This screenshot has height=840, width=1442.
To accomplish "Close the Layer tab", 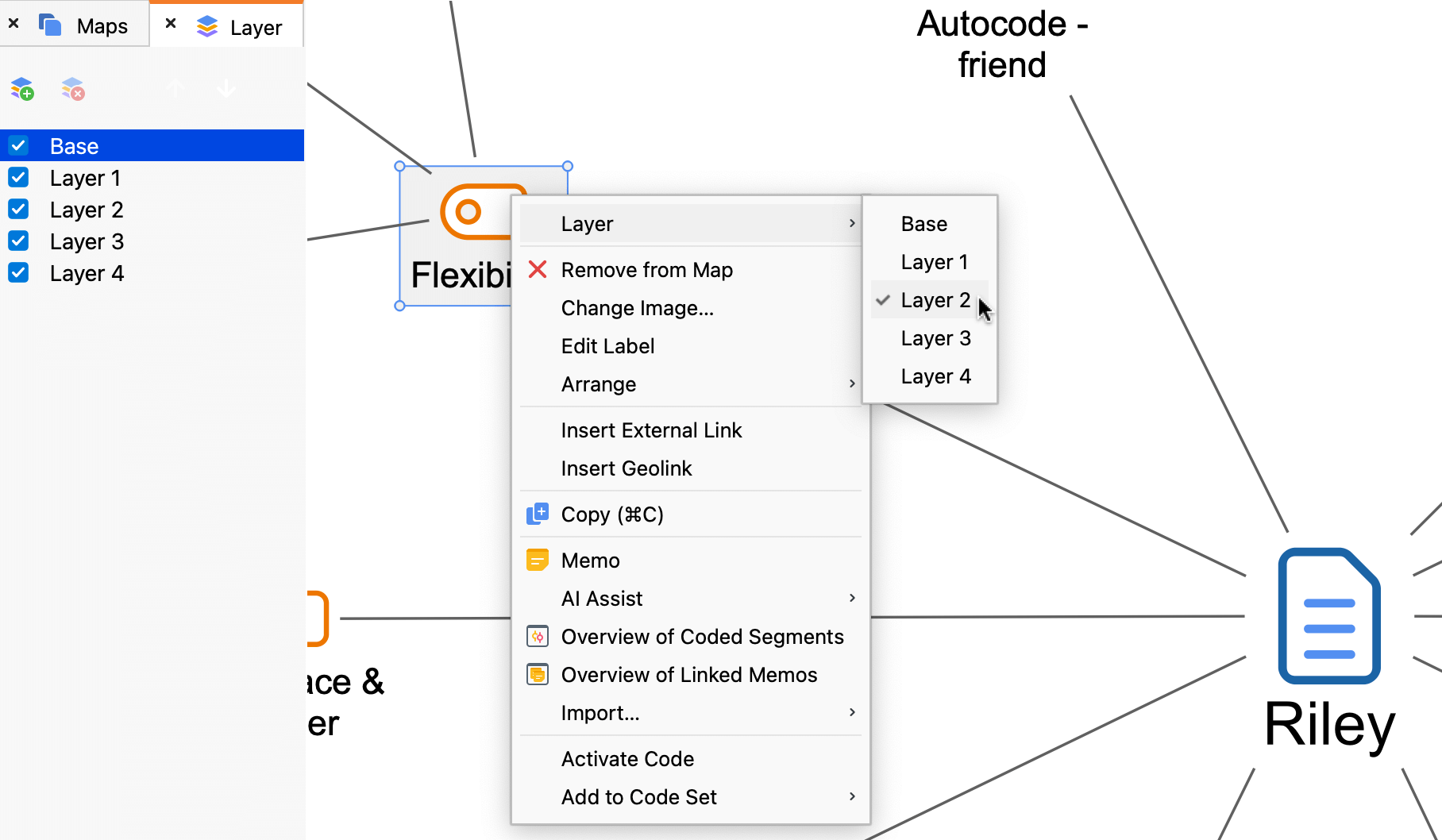I will pyautogui.click(x=171, y=24).
